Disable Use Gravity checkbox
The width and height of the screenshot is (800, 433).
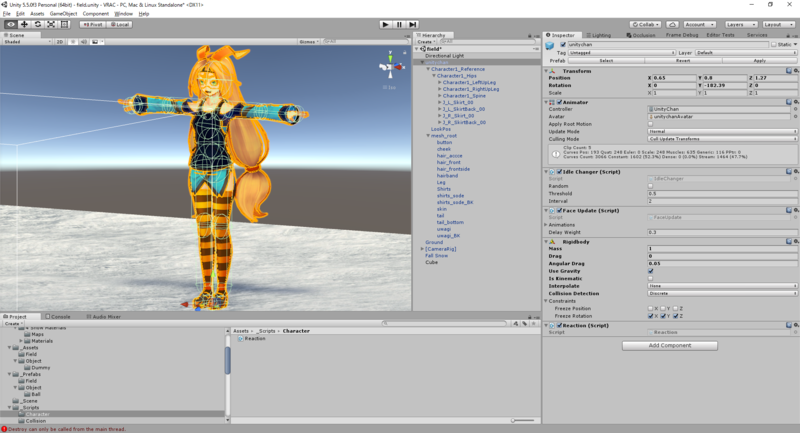[651, 271]
